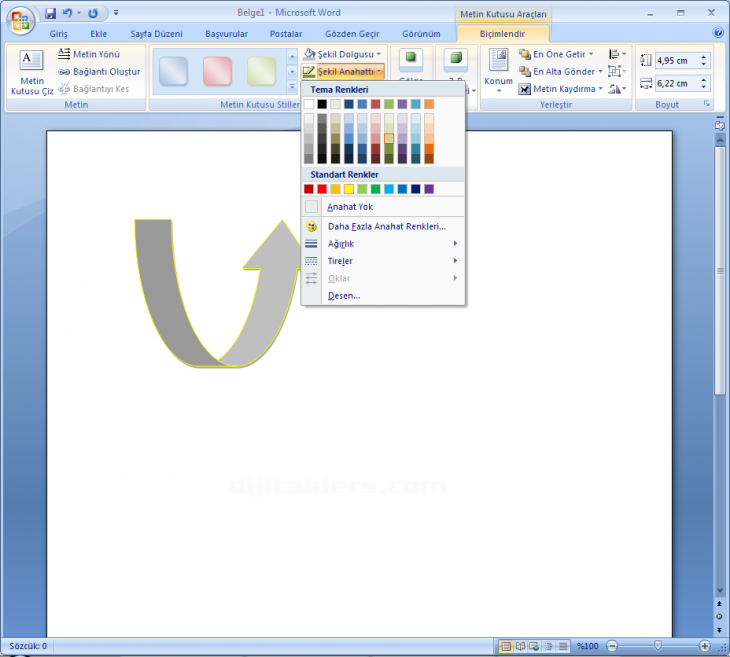The image size is (730, 657).
Task: Change text direction with Metin Yönü
Action: [x=89, y=54]
